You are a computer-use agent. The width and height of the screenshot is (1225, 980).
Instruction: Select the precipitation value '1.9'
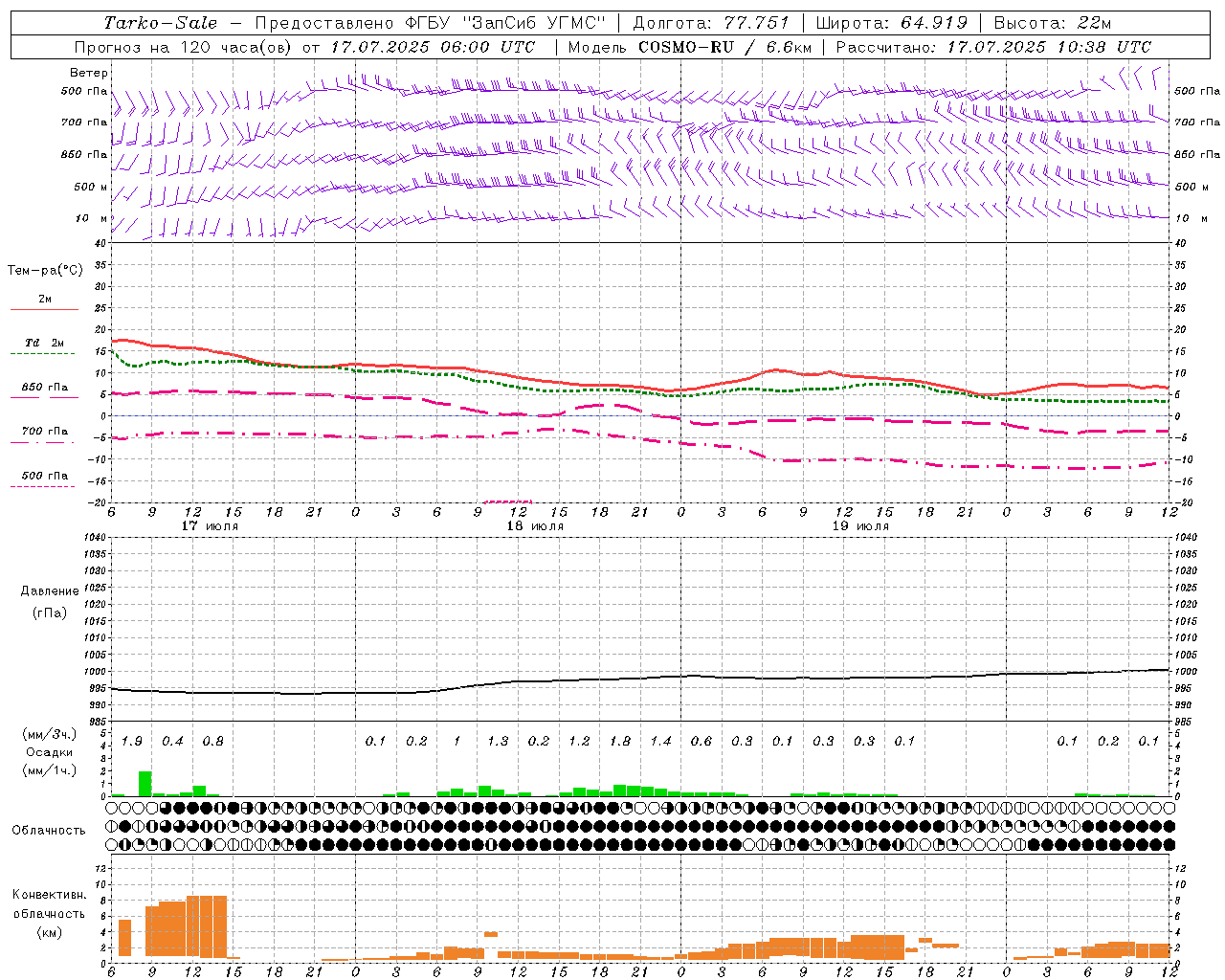[132, 742]
